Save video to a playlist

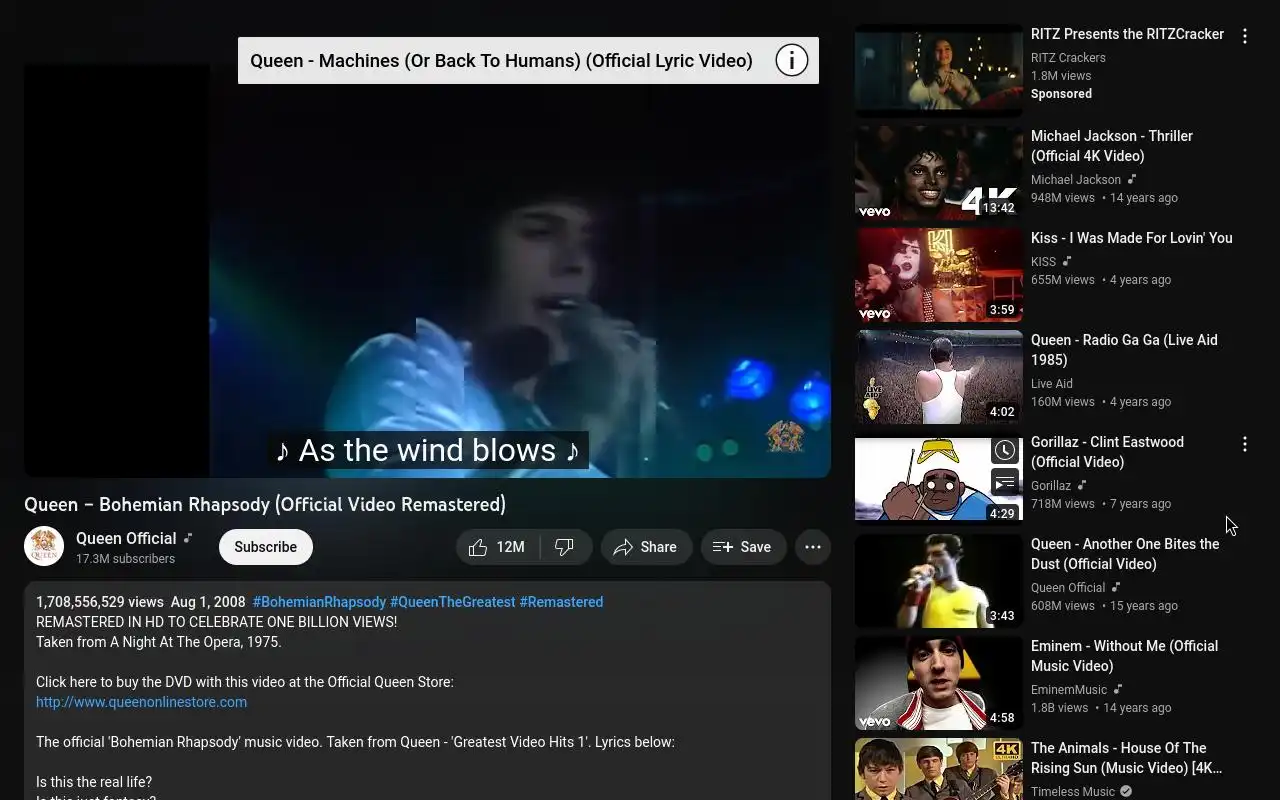point(743,547)
